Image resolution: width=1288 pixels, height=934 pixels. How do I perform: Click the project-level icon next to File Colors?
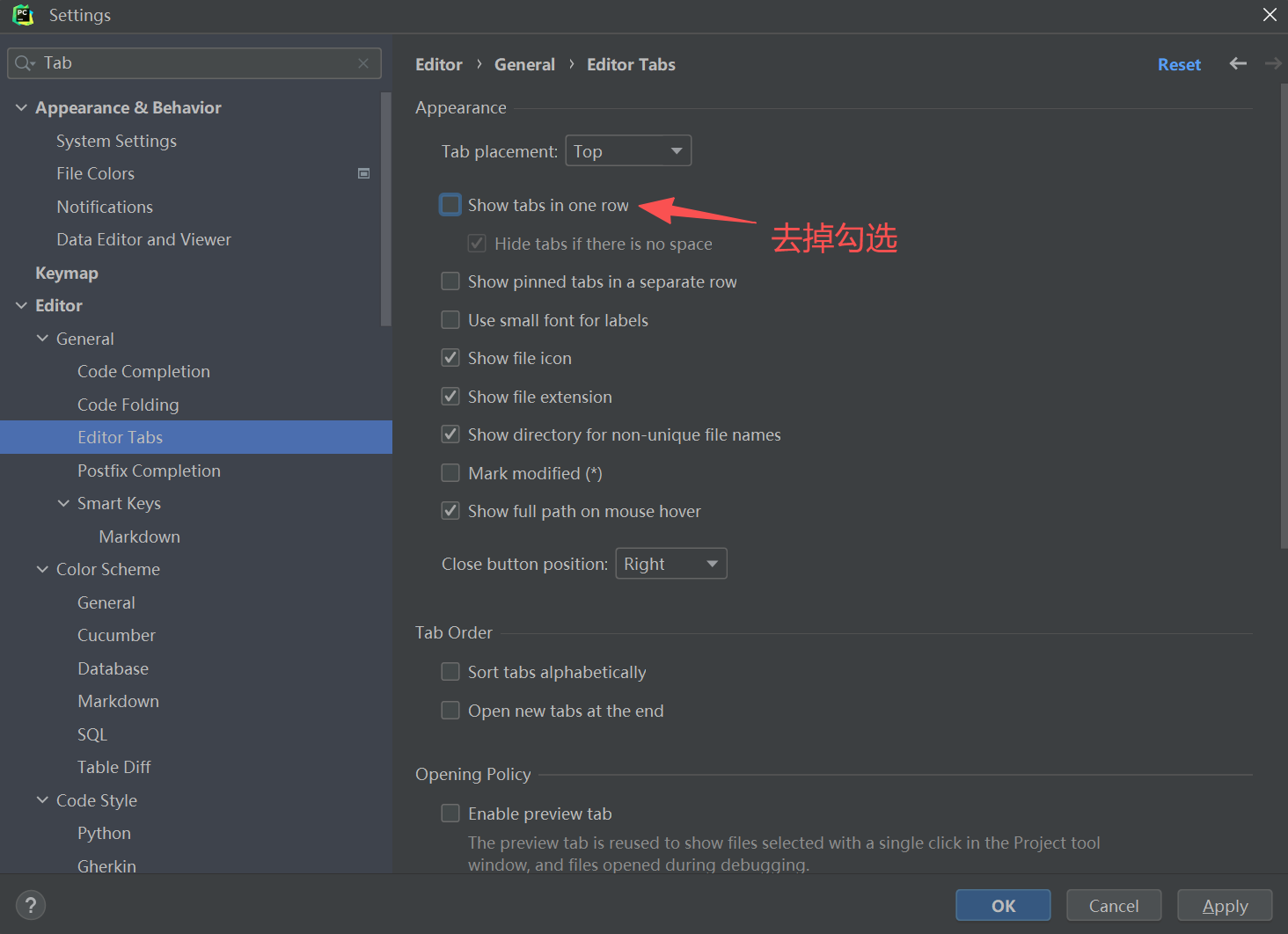click(363, 173)
